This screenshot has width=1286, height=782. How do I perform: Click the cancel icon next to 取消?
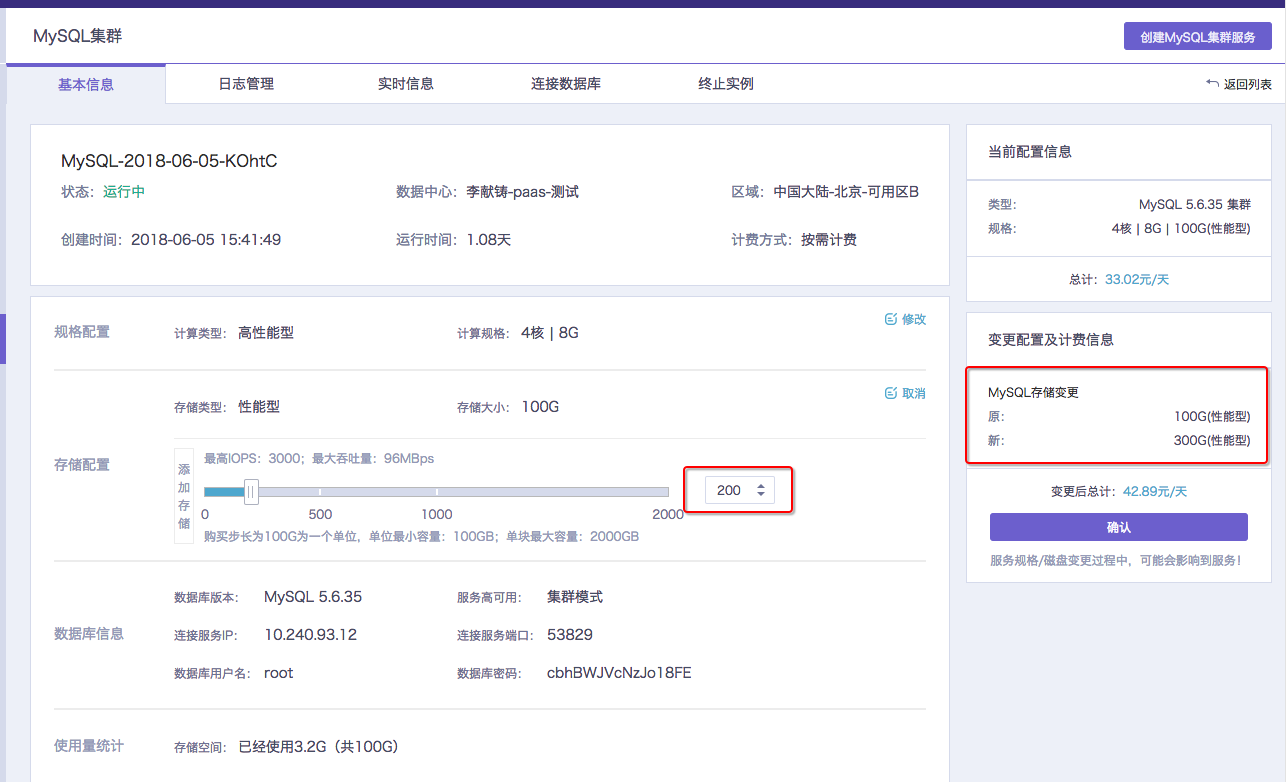890,393
